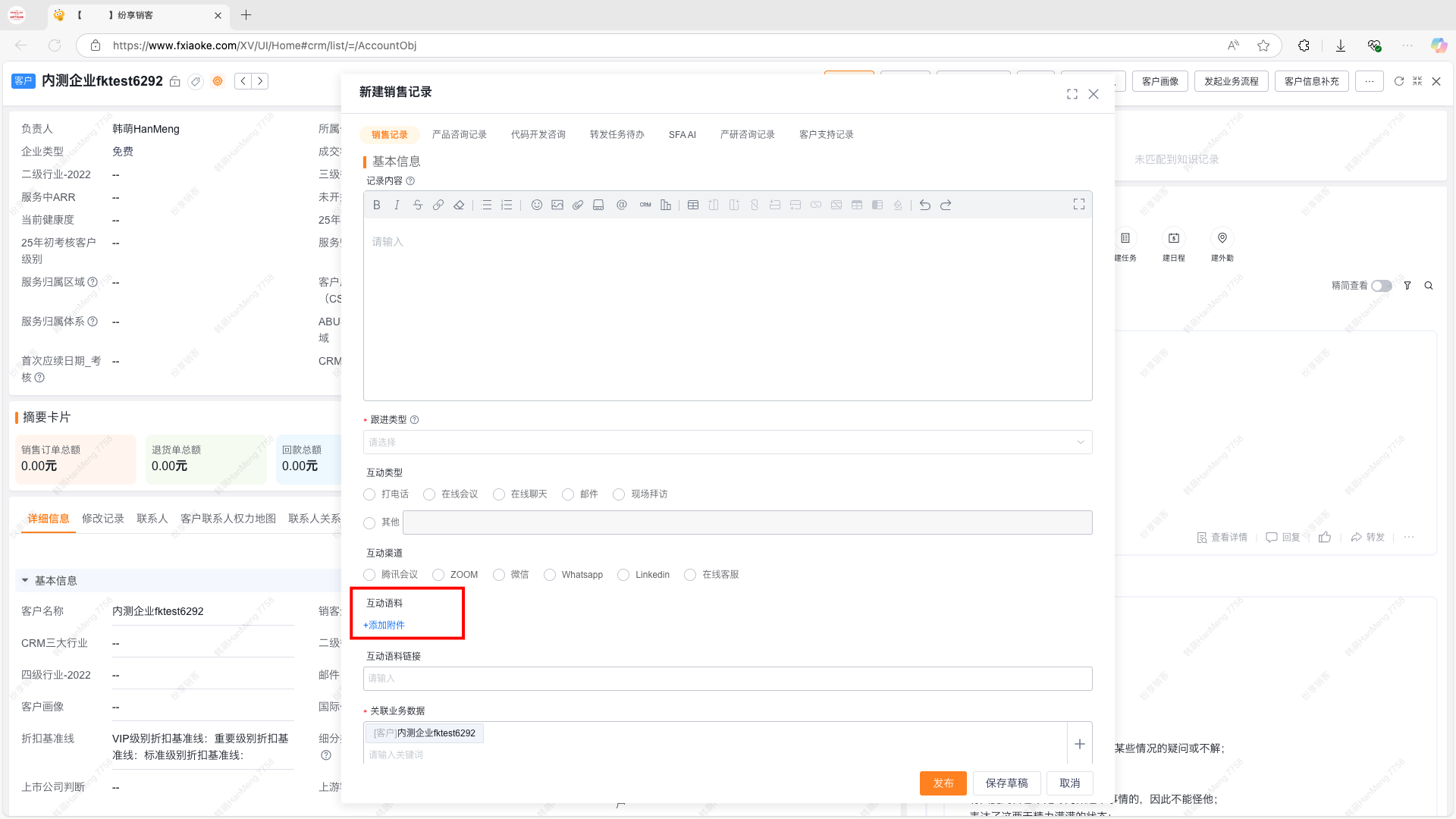
Task: Toggle bold formatting in record editor
Action: tap(376, 205)
